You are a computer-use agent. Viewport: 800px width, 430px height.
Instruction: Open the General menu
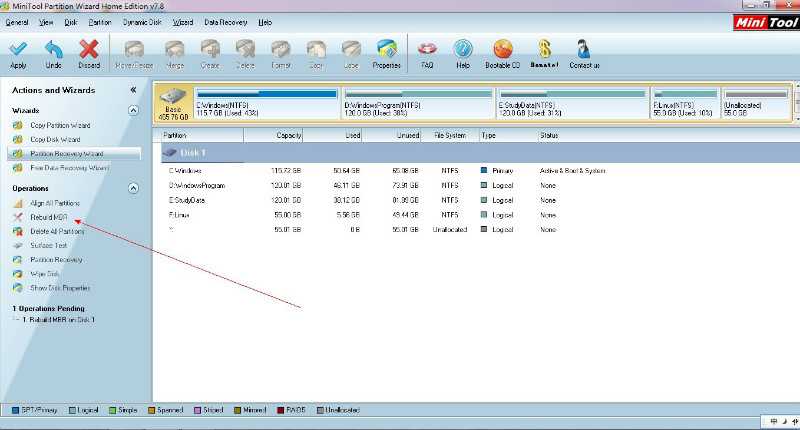(17, 22)
